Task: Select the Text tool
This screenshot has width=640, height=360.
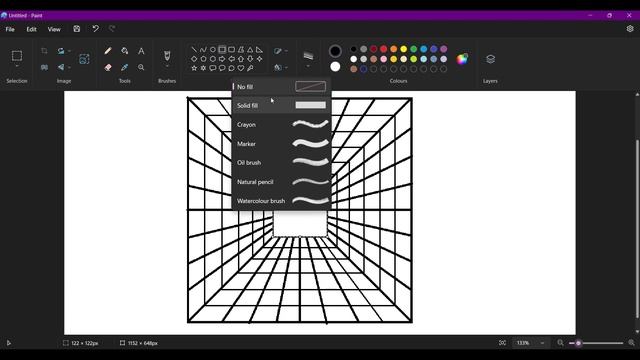Action: [141, 51]
